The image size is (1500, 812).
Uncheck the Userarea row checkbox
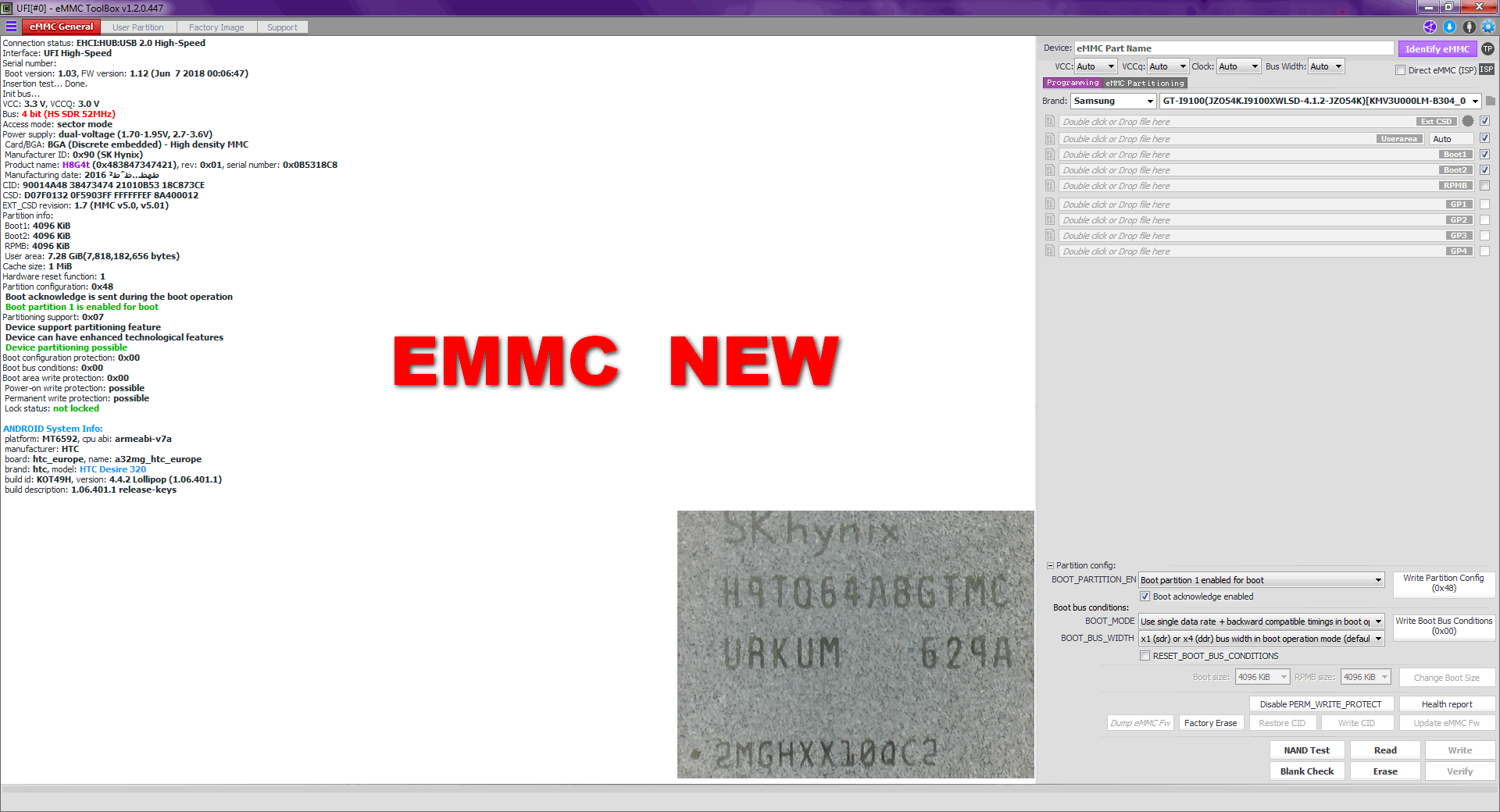pyautogui.click(x=1484, y=138)
